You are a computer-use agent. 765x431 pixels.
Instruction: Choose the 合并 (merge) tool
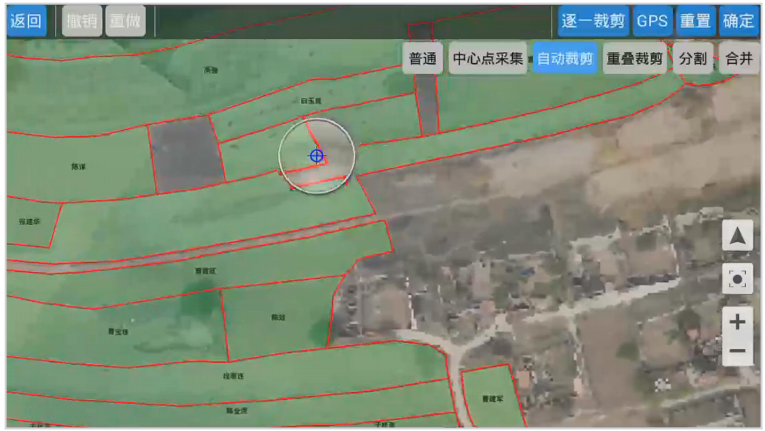click(x=738, y=59)
